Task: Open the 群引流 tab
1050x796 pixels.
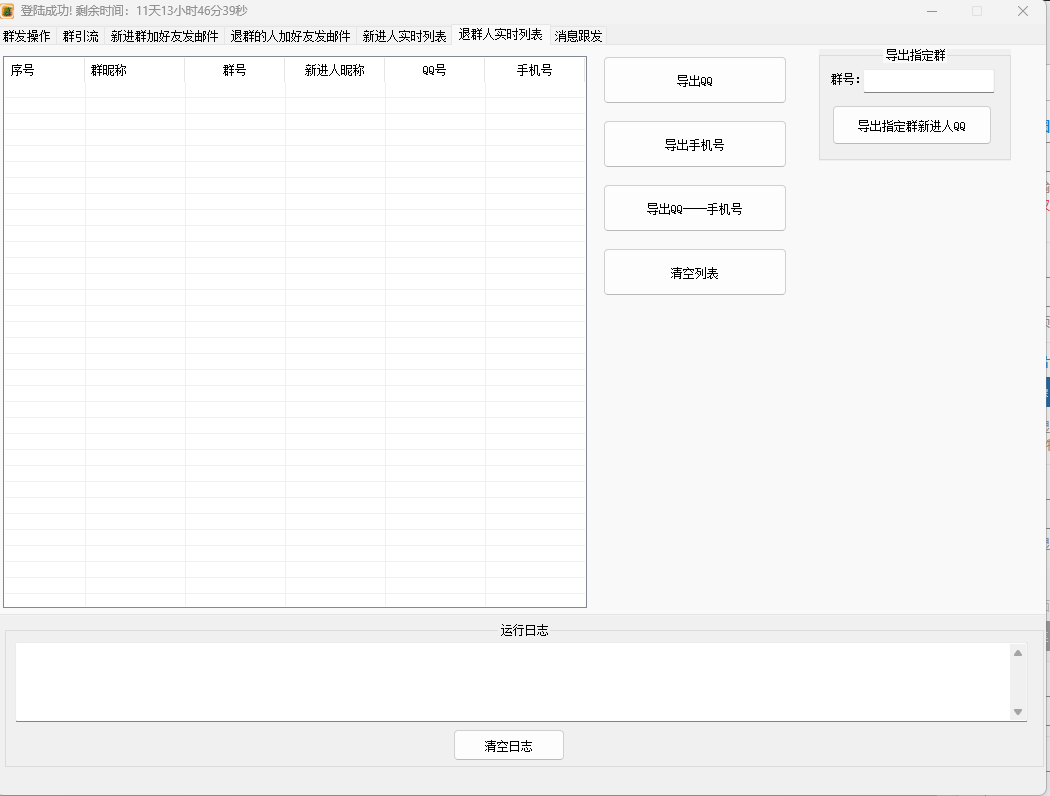Action: (x=79, y=36)
